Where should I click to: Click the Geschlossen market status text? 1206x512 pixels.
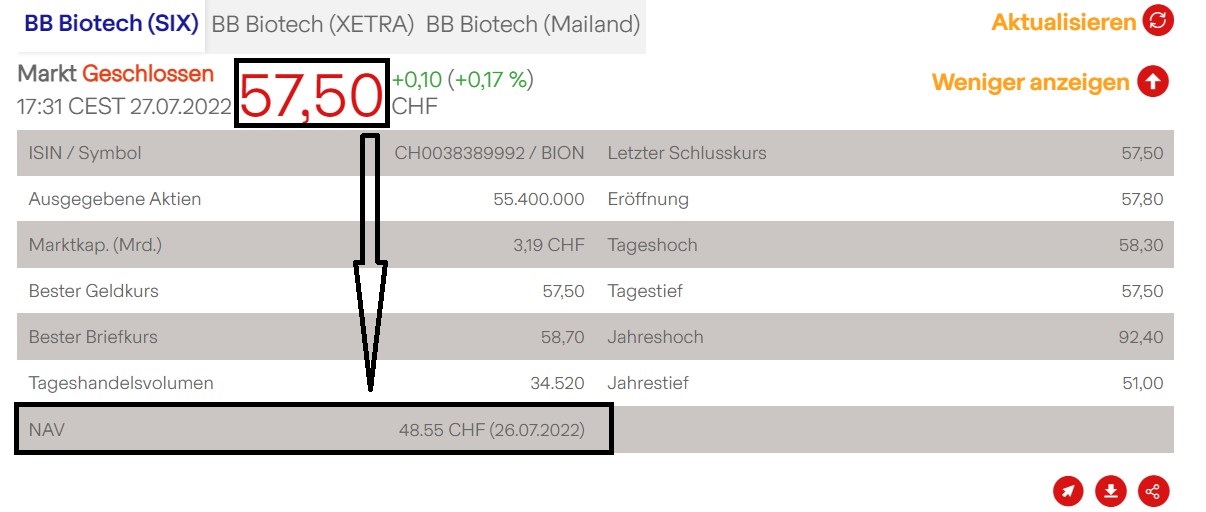[x=148, y=73]
